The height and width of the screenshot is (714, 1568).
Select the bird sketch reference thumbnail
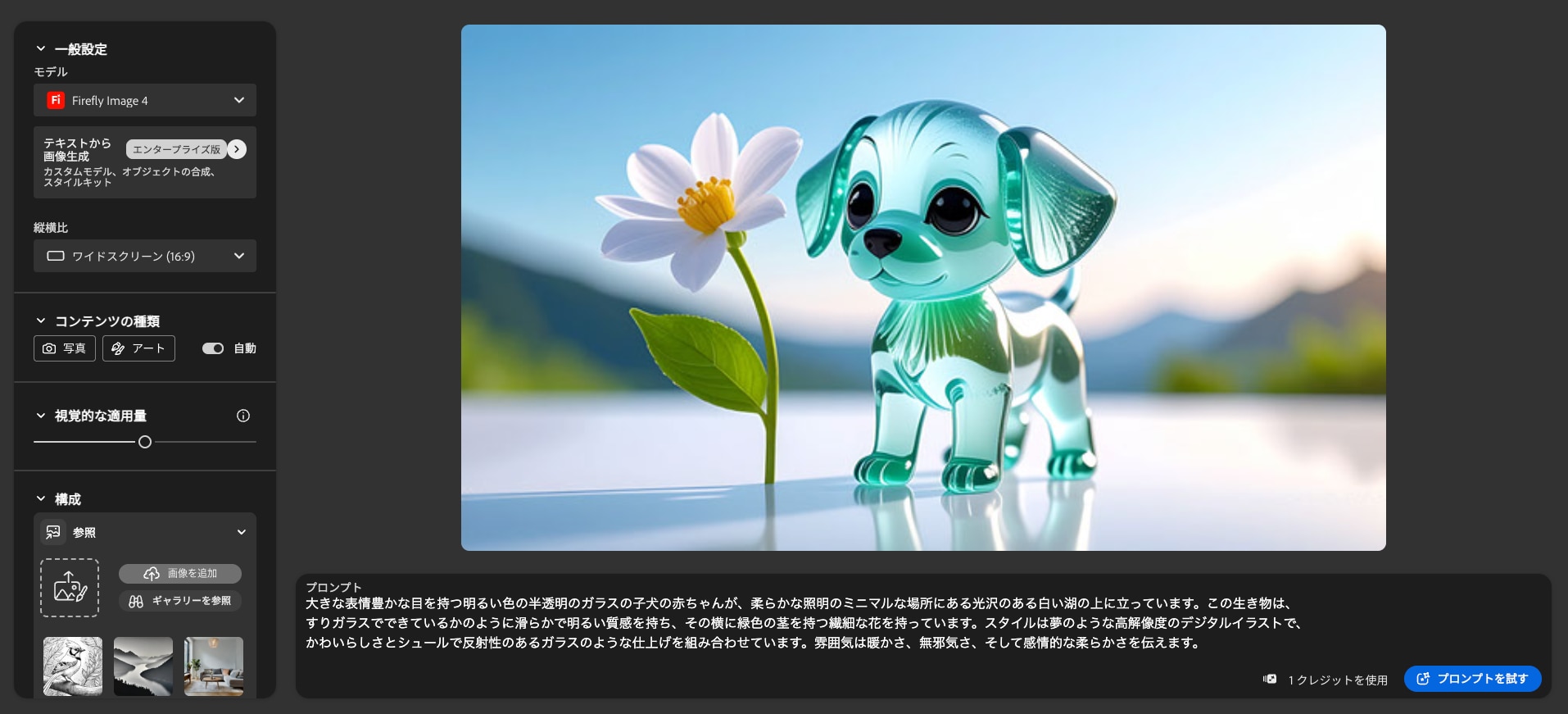(73, 666)
